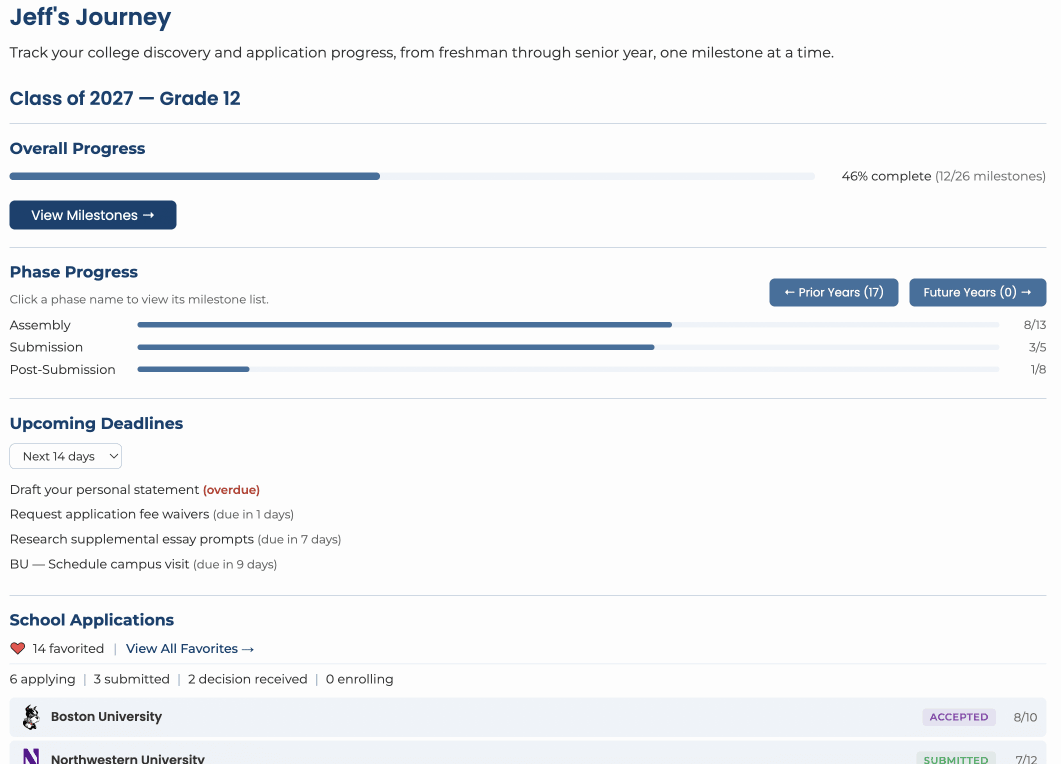The width and height of the screenshot is (1061, 764).
Task: Click the red heart favorites icon
Action: pos(18,648)
